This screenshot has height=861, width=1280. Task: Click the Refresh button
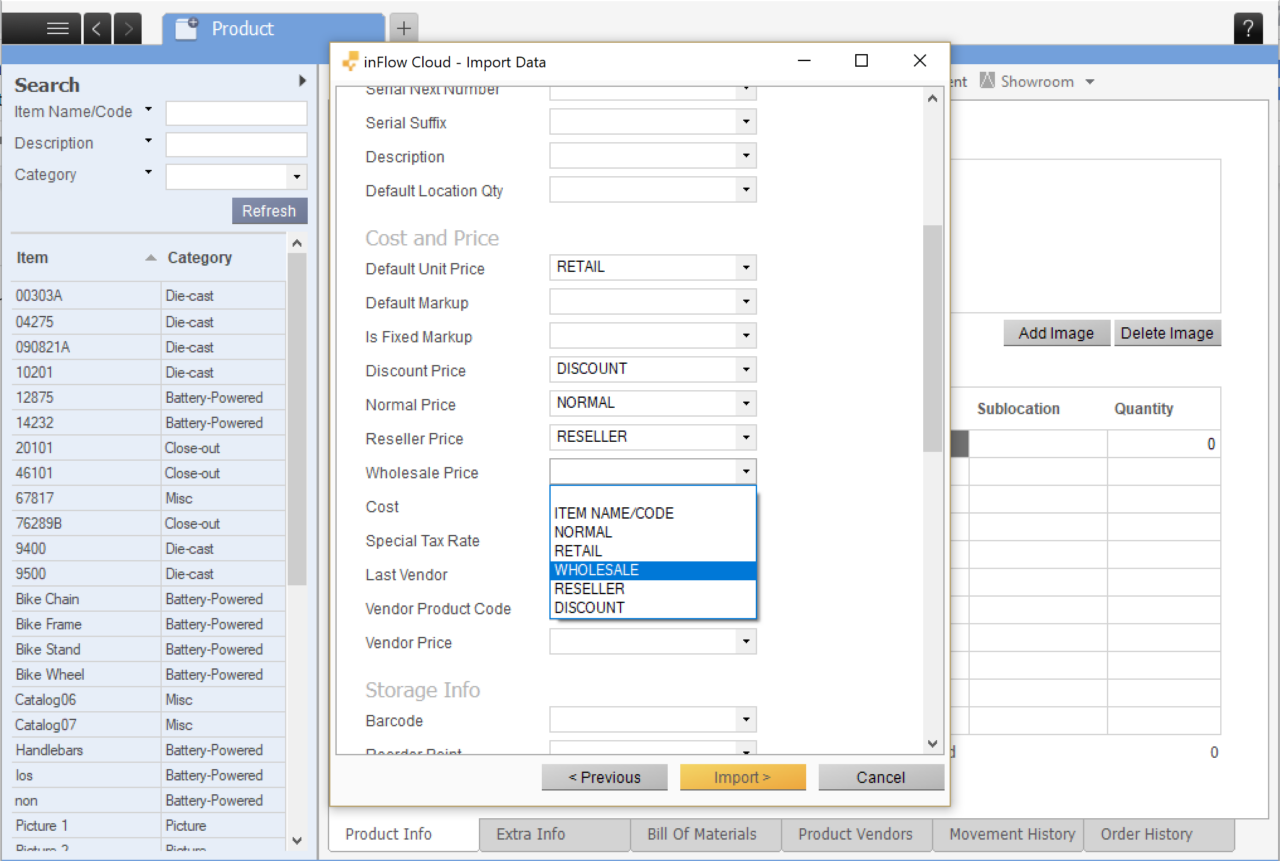269,210
